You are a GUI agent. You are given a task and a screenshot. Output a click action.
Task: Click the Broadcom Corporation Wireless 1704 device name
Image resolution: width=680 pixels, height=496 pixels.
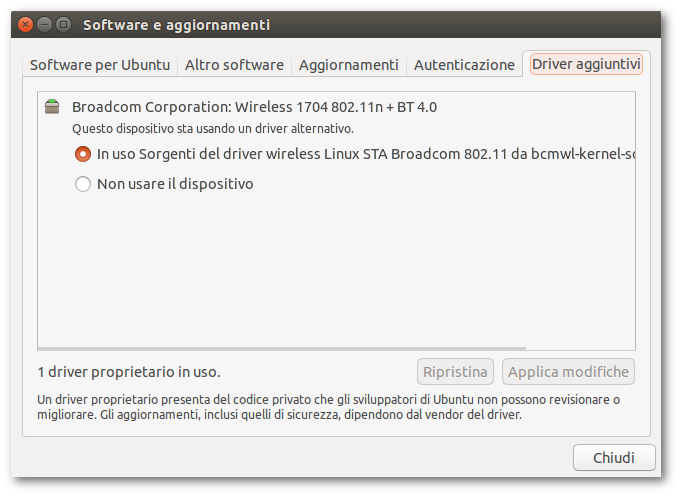(x=254, y=107)
